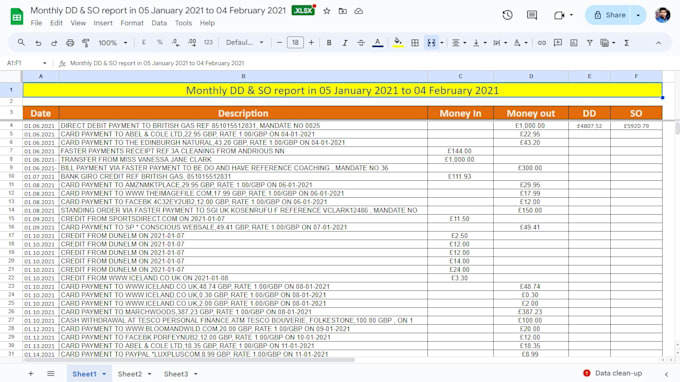This screenshot has width=680, height=382.
Task: Open horizontal align dropdown
Action: (x=458, y=43)
